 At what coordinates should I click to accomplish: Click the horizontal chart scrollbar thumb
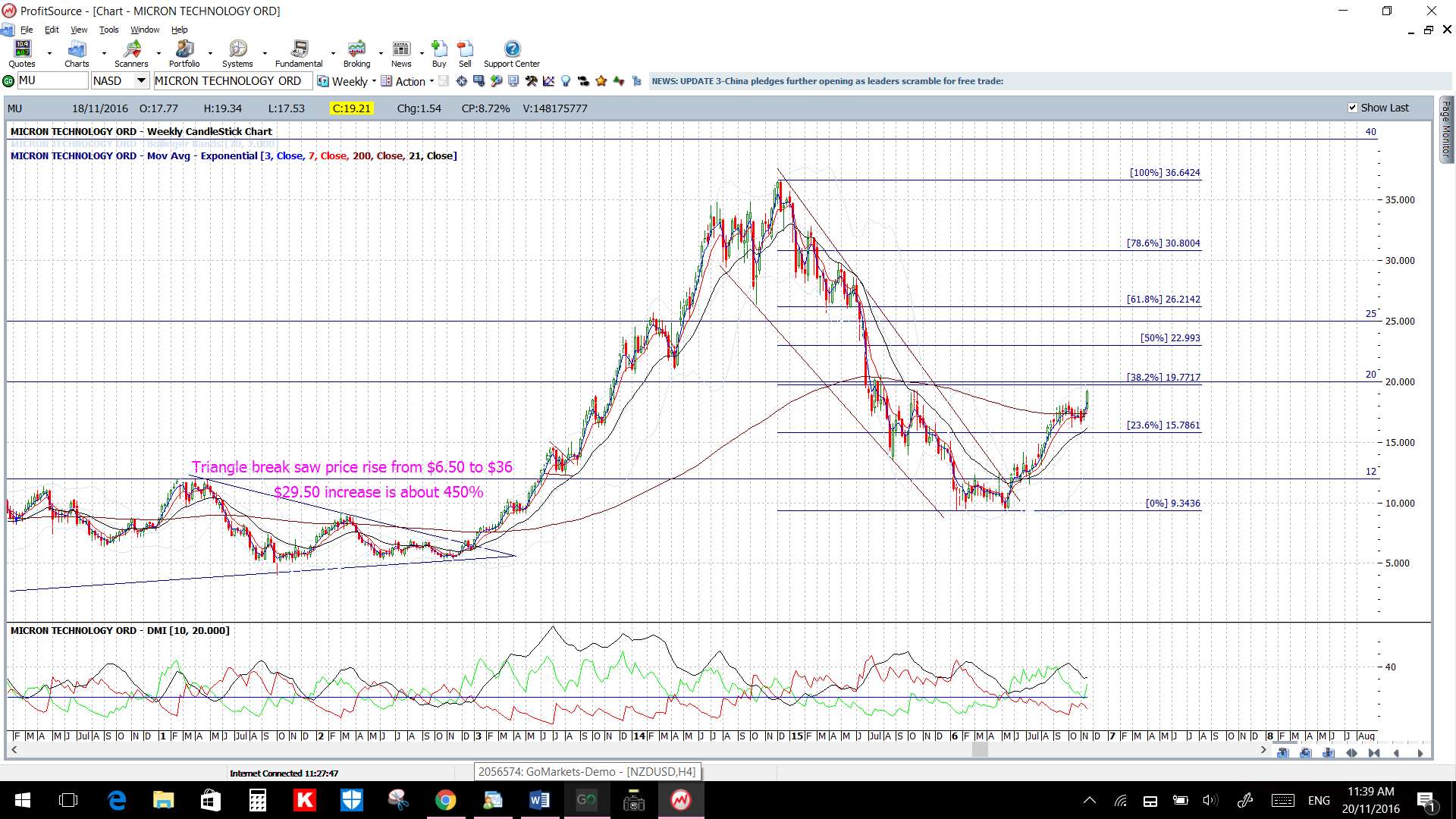(980, 750)
